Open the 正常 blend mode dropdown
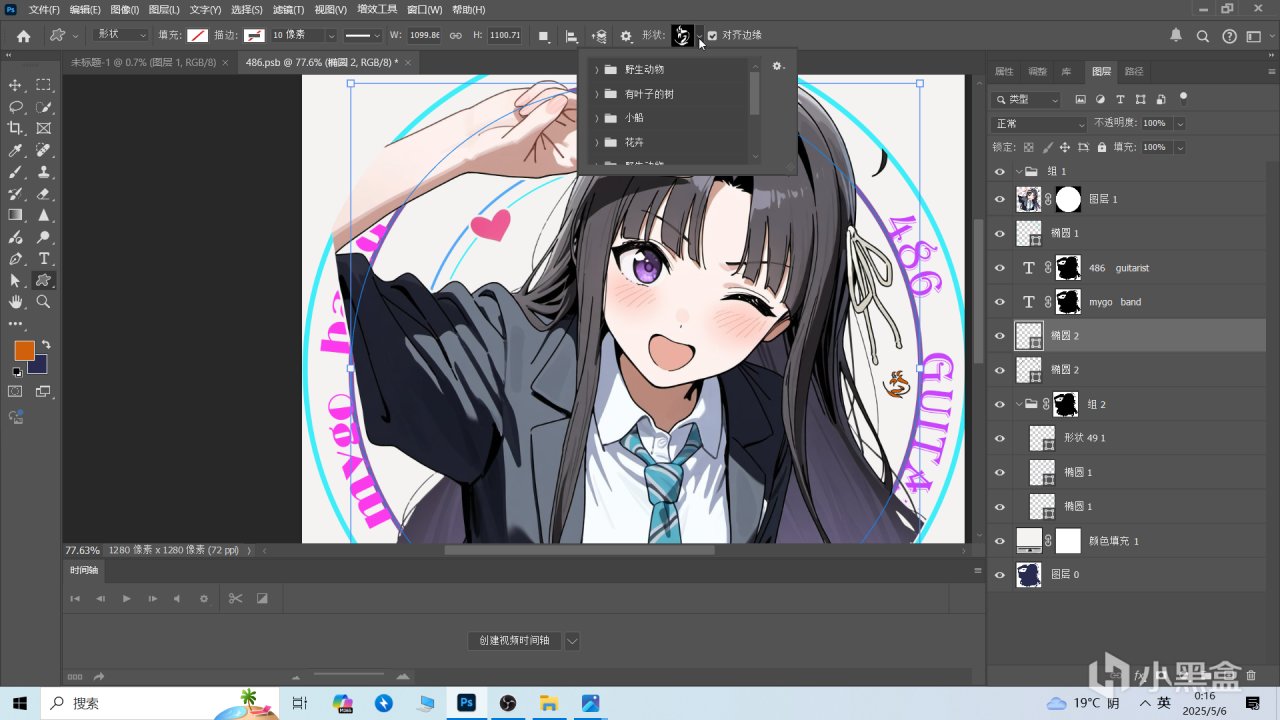The width and height of the screenshot is (1280, 720). click(1039, 124)
